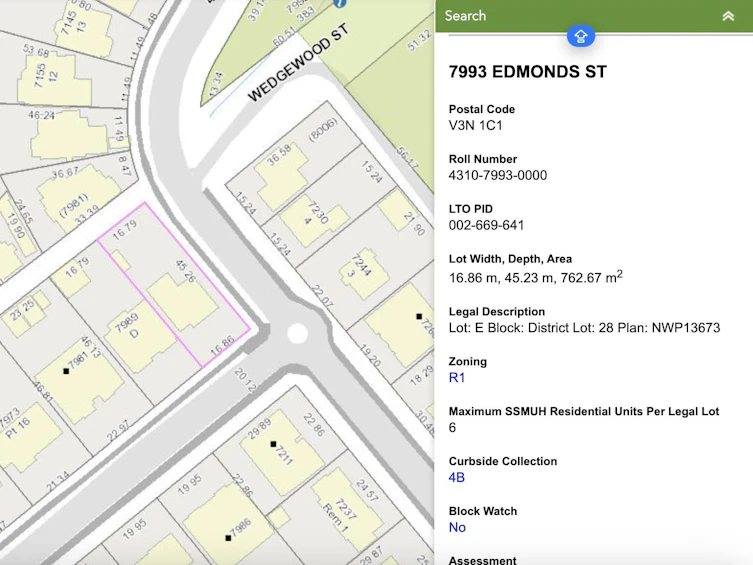This screenshot has height=565, width=753.
Task: Click the WEDGEWOOD ST street label
Action: [298, 63]
